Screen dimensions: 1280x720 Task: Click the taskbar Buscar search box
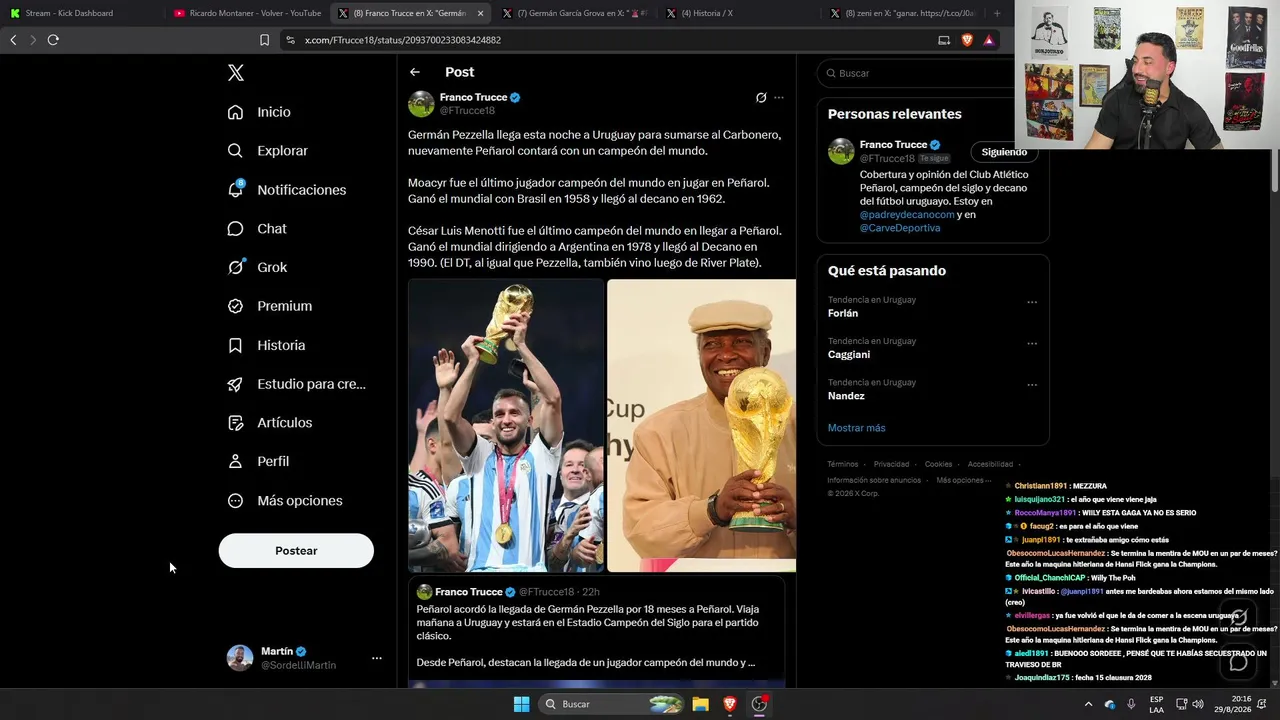[611, 704]
